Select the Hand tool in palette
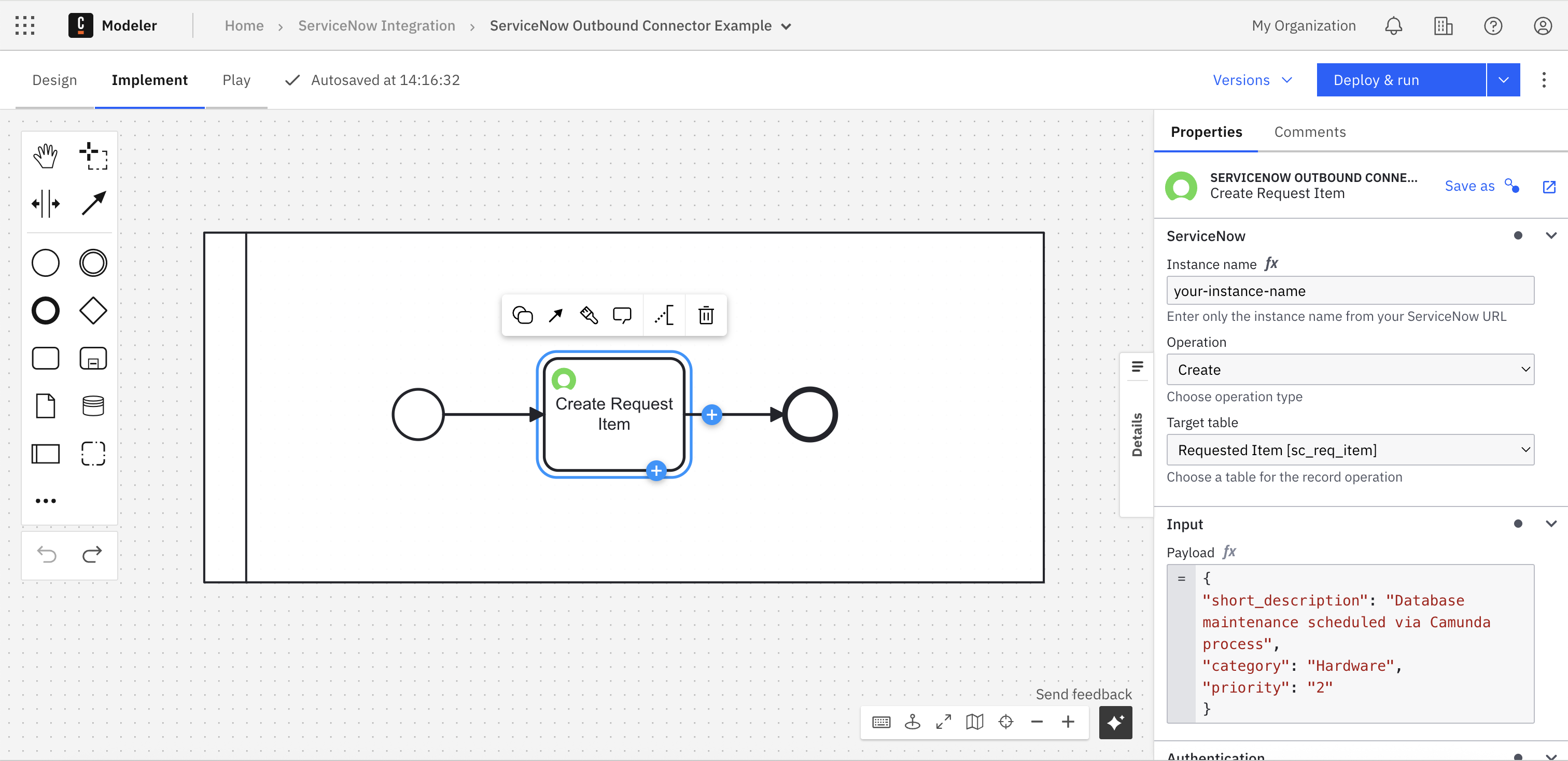 tap(45, 157)
